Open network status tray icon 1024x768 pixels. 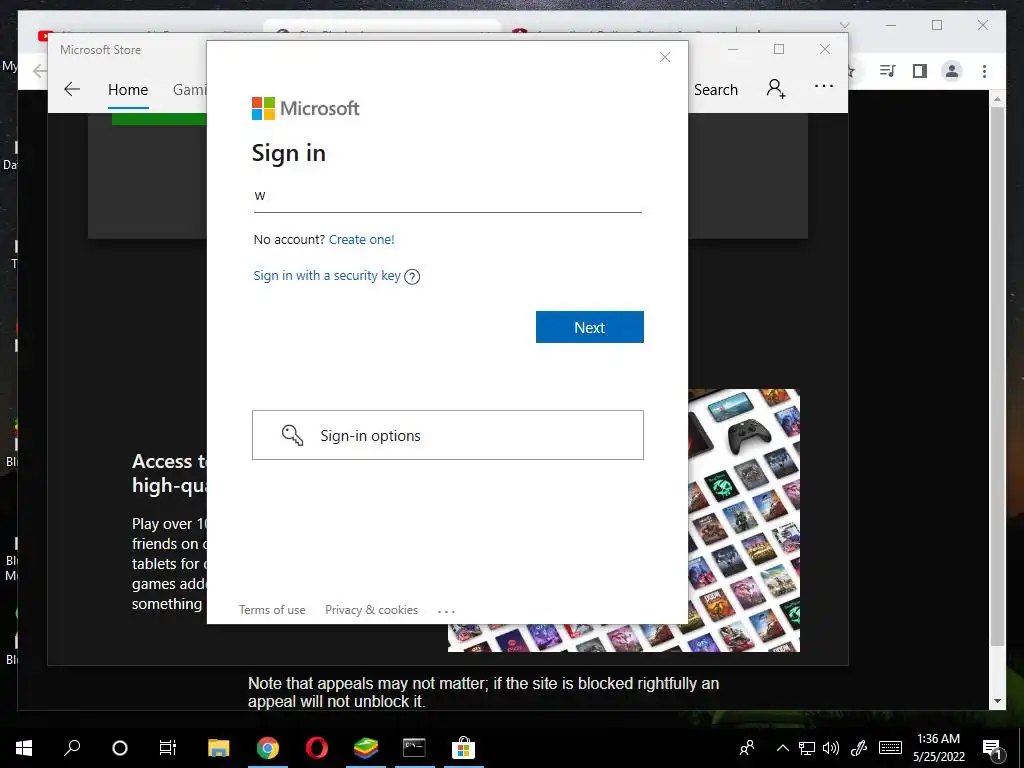[807, 748]
